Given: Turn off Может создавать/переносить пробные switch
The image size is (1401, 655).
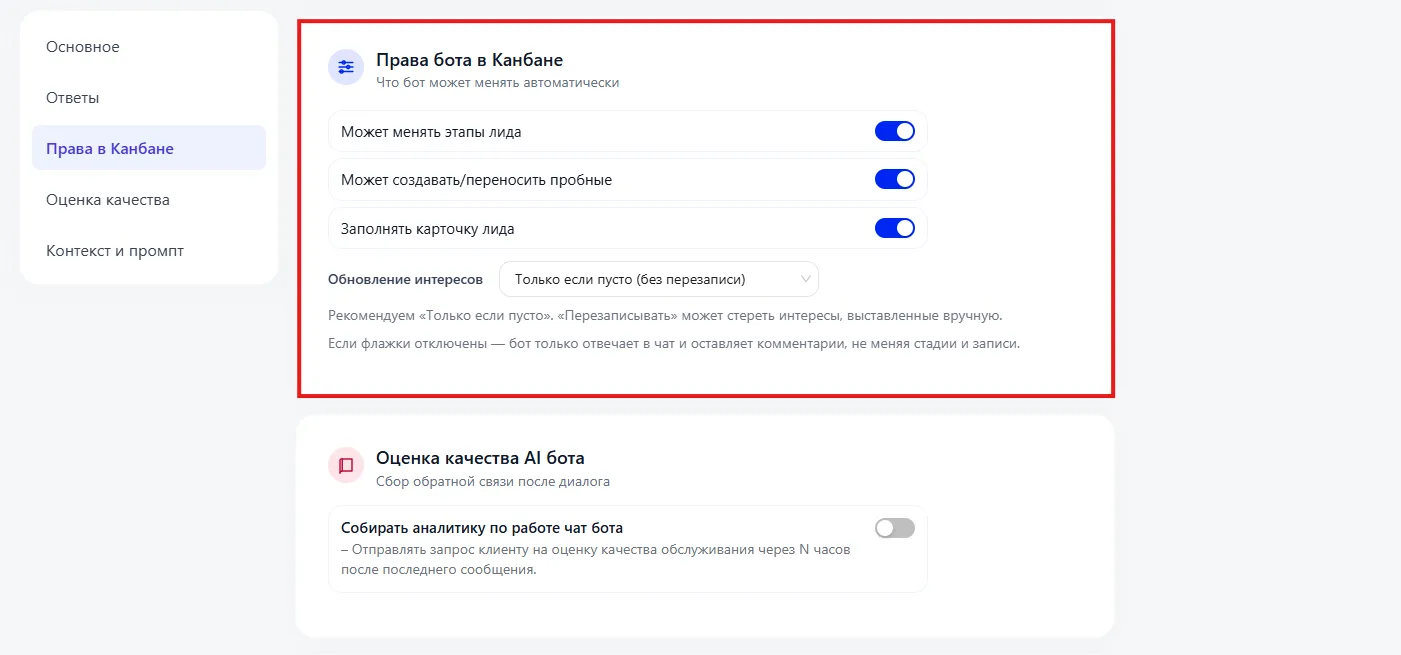Looking at the screenshot, I should [x=895, y=179].
